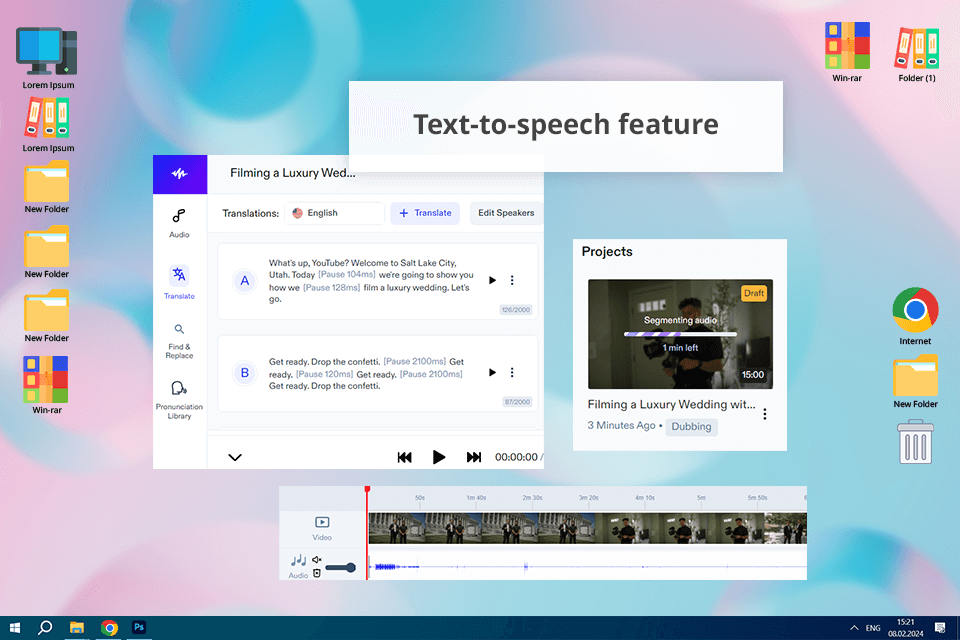Skip to previous with the rewind control
The height and width of the screenshot is (640, 960).
[x=405, y=457]
